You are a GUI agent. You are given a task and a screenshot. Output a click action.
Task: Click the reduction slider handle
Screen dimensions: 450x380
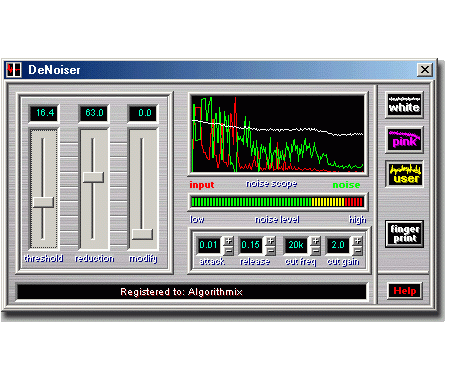[x=93, y=177]
